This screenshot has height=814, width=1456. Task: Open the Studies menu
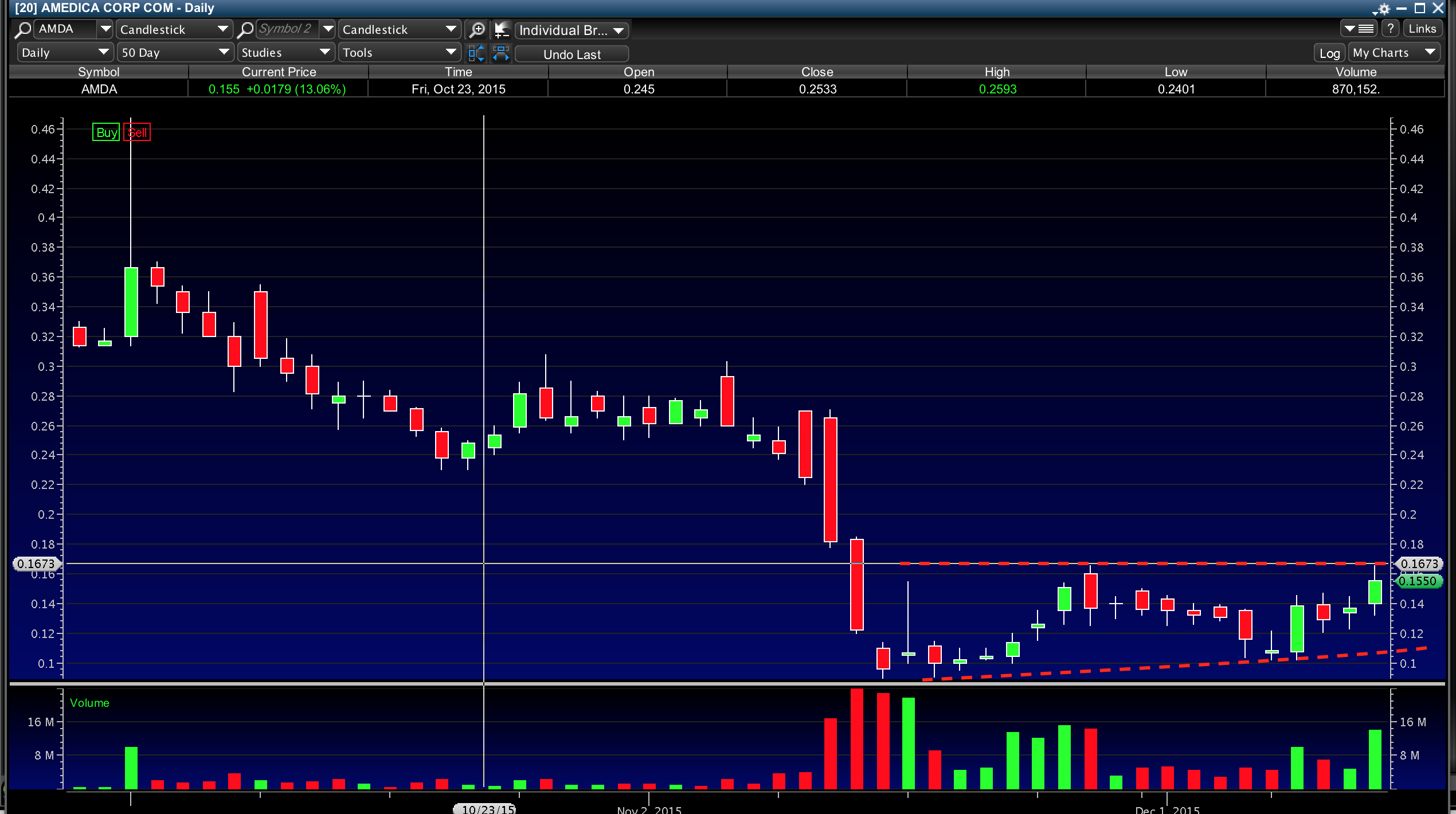click(285, 53)
